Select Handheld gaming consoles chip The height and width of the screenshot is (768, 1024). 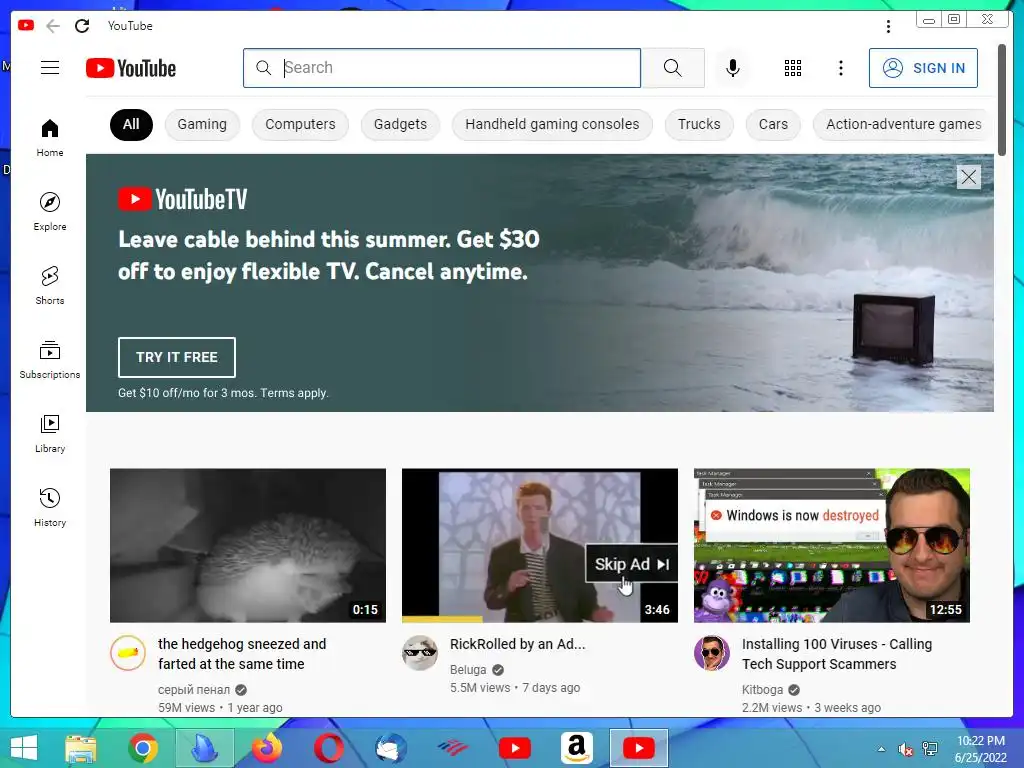(x=552, y=125)
